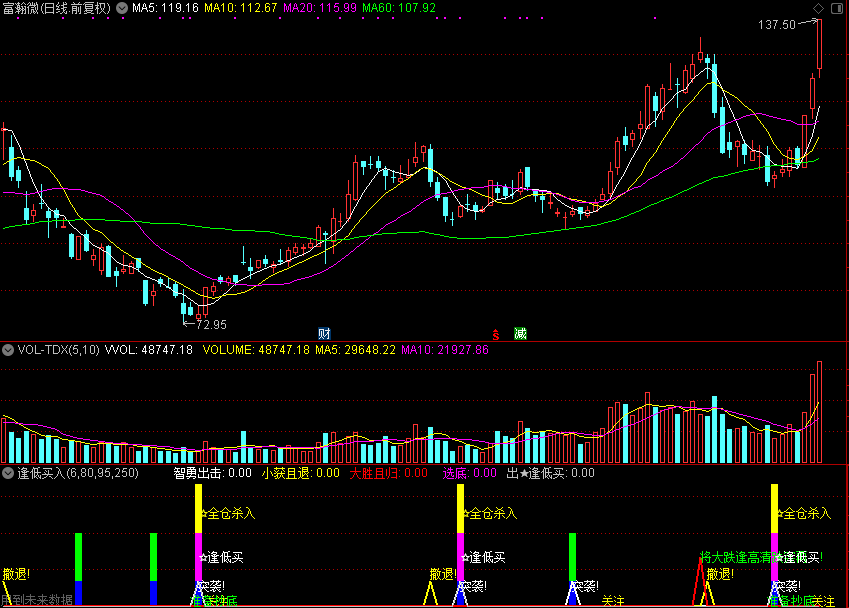Select the MA10: 112.67 label
This screenshot has width=849, height=608.
pos(240,8)
